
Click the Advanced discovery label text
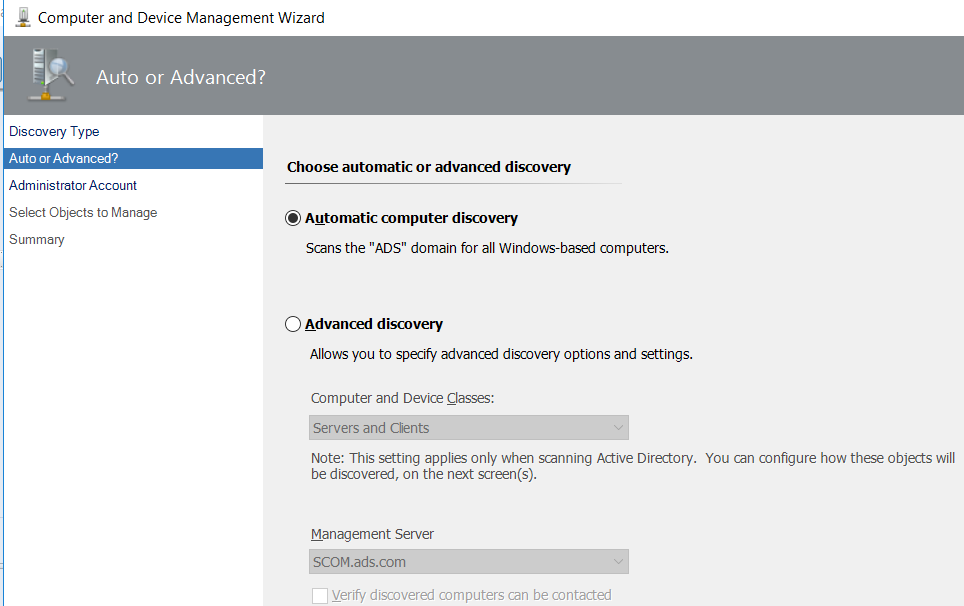pos(374,324)
